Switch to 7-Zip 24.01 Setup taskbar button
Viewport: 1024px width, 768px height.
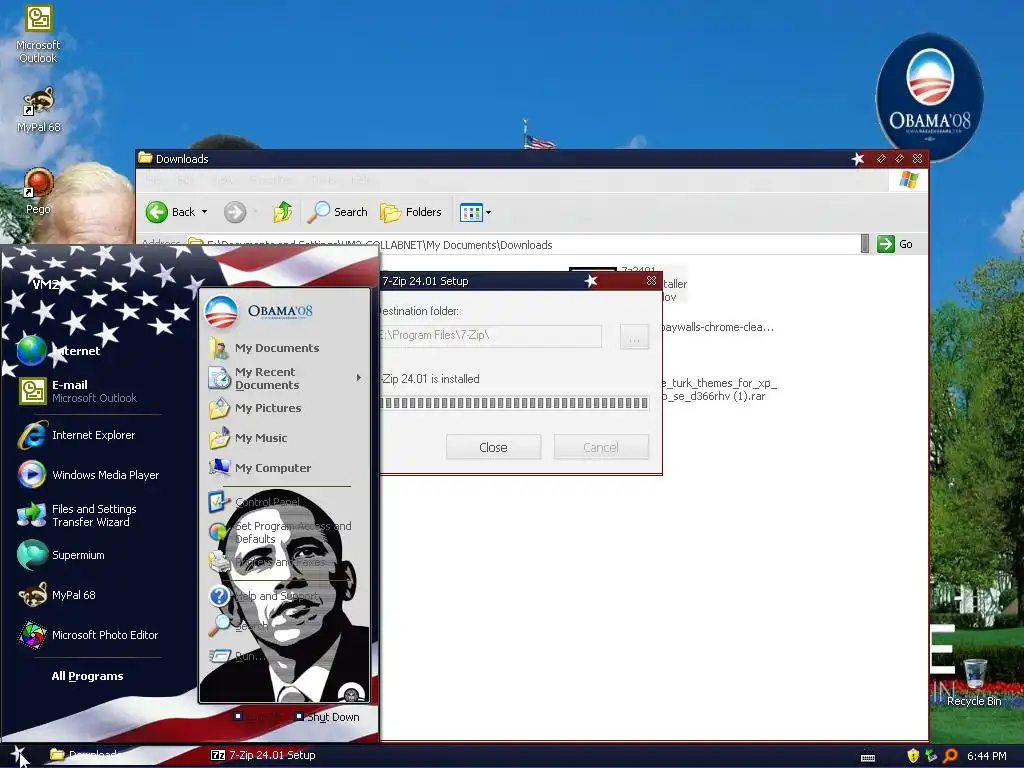[x=263, y=755]
